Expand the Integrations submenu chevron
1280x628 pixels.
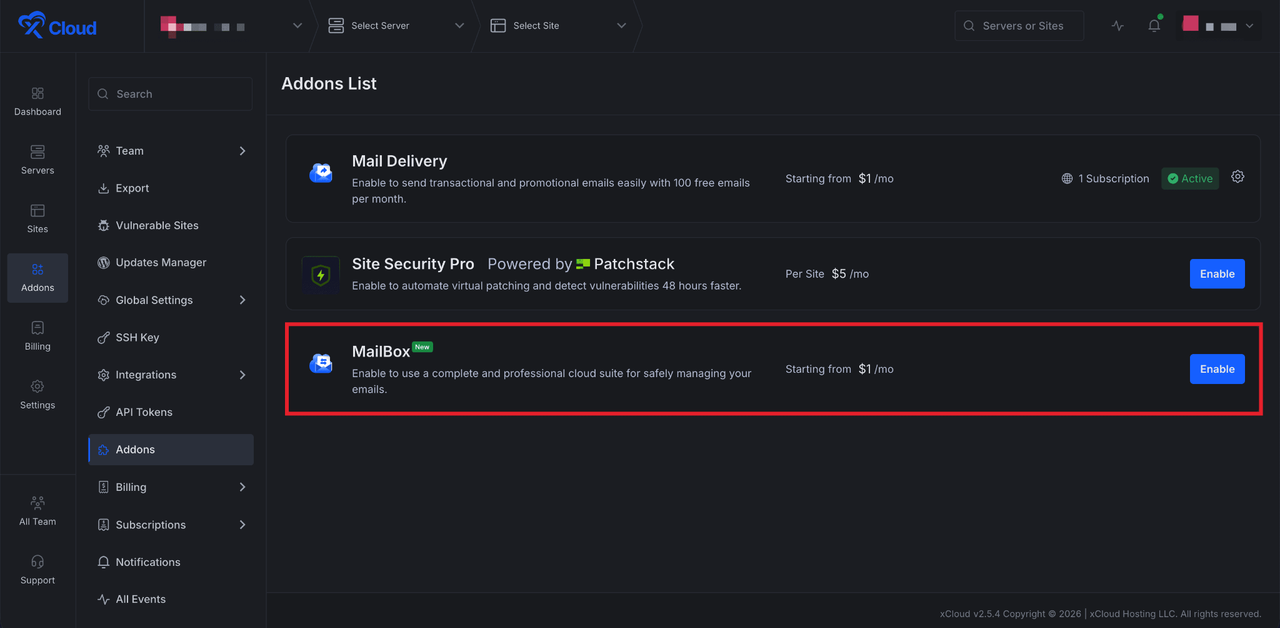click(242, 375)
